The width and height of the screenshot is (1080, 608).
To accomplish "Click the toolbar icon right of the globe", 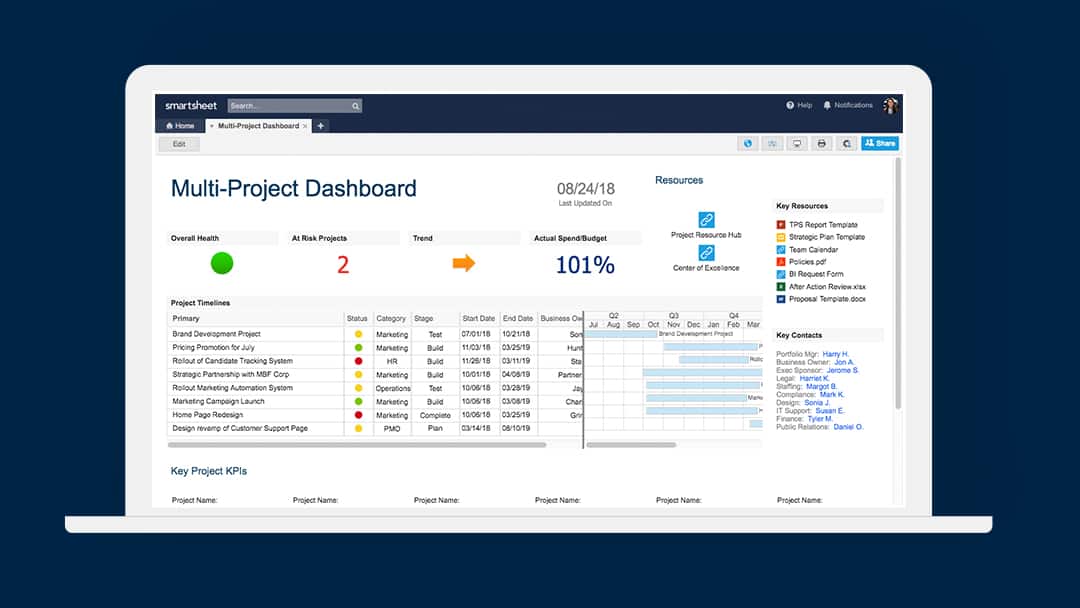I will 772,143.
